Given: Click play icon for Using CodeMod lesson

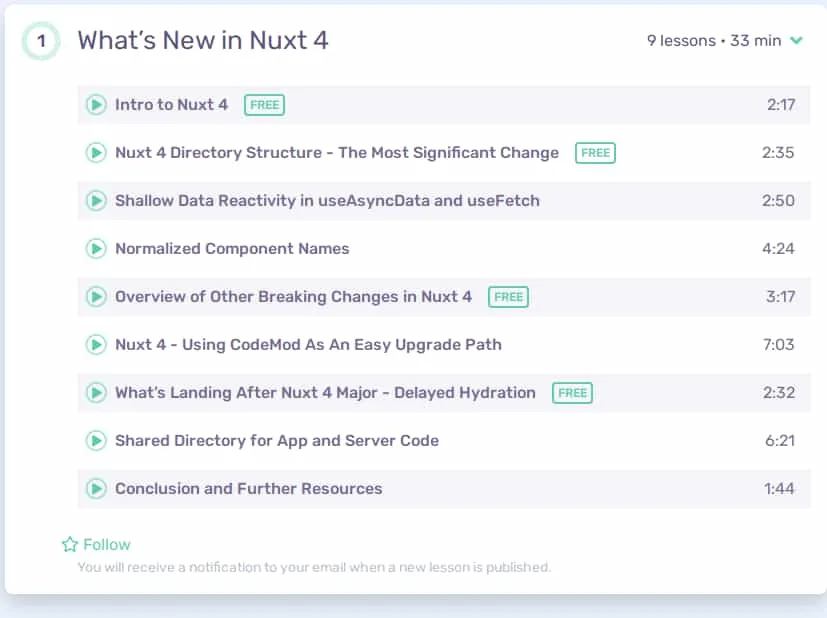Looking at the screenshot, I should [97, 344].
